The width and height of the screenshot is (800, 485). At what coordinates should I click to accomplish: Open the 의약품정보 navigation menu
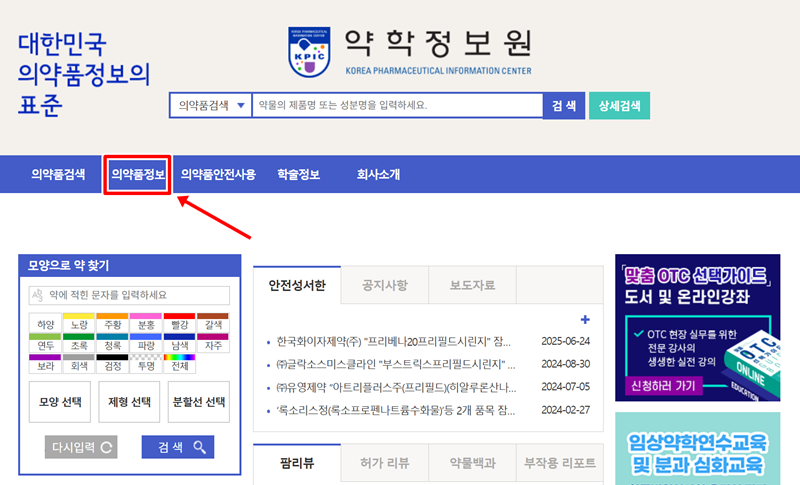138,174
